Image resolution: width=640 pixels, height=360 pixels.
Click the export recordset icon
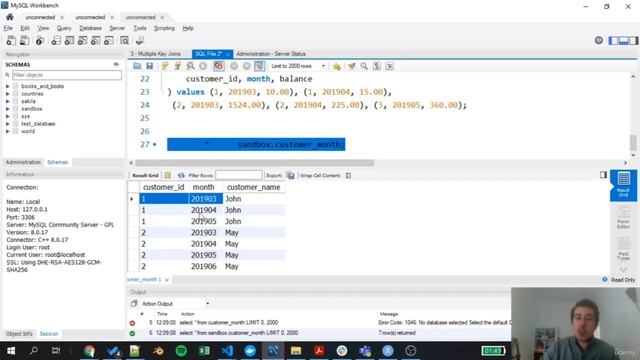tap(291, 176)
